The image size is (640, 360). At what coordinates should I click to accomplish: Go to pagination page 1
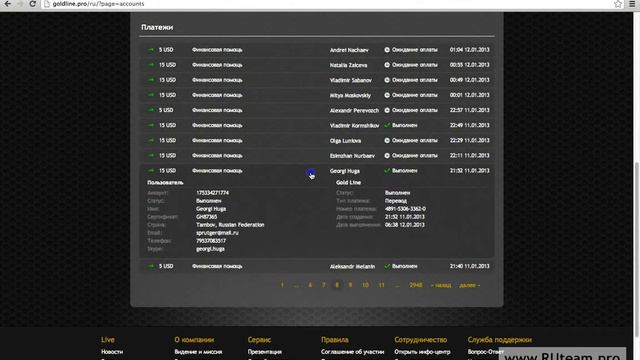(x=282, y=285)
